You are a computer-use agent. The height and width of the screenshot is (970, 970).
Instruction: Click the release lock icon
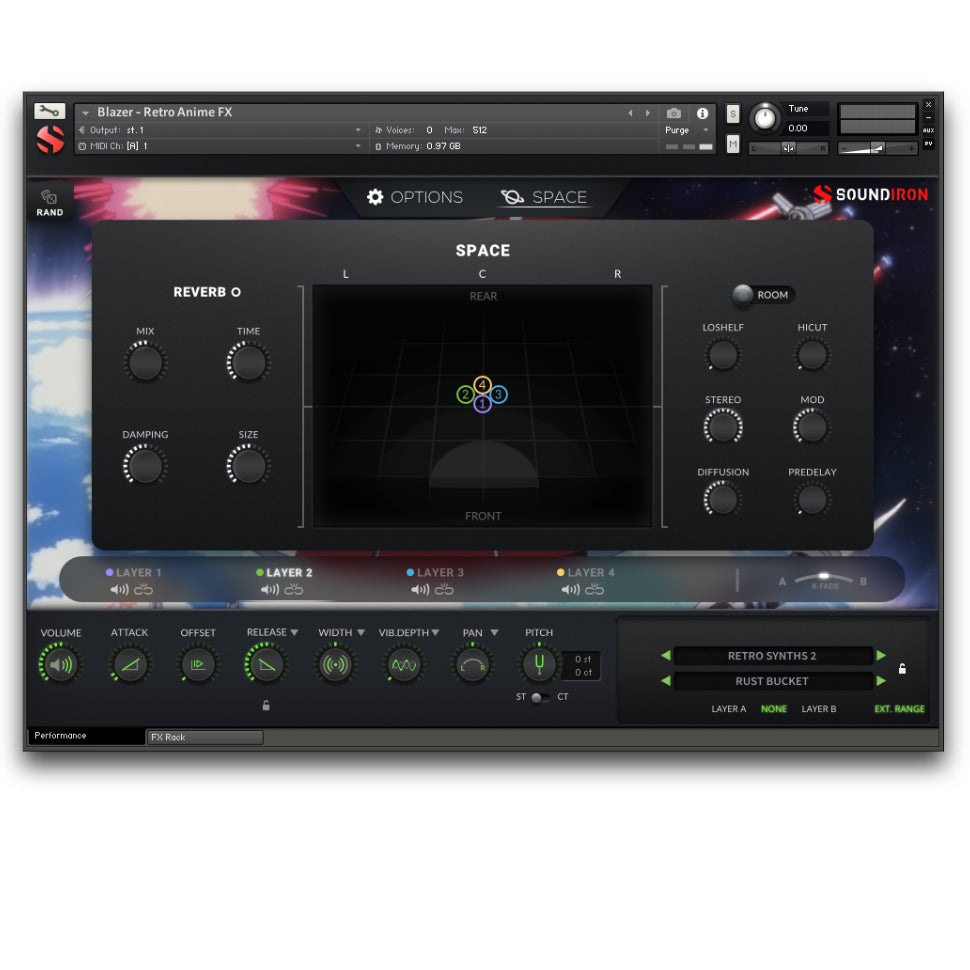point(266,705)
